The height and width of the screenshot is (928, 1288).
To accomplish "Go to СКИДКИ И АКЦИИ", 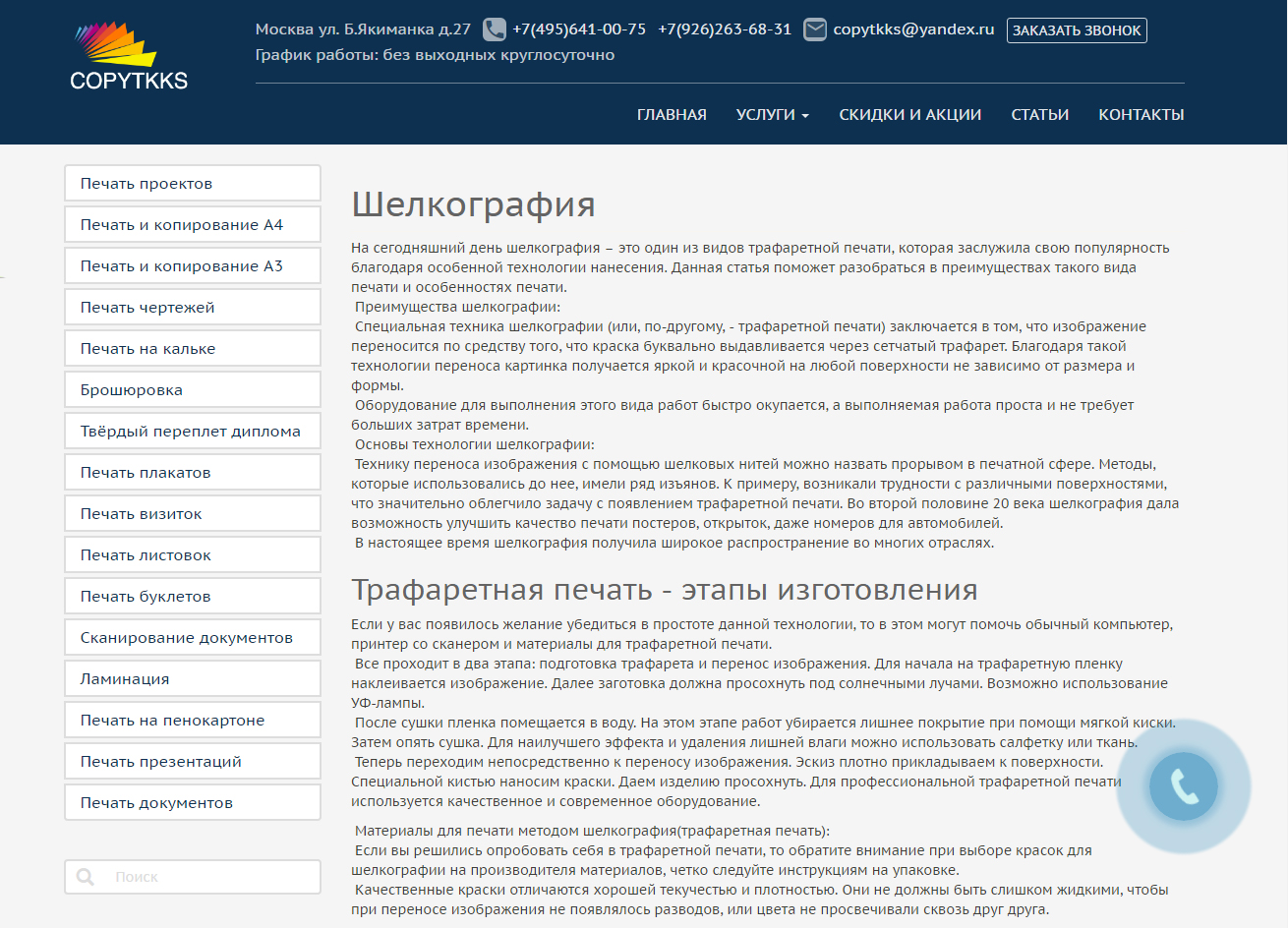I will click(910, 115).
